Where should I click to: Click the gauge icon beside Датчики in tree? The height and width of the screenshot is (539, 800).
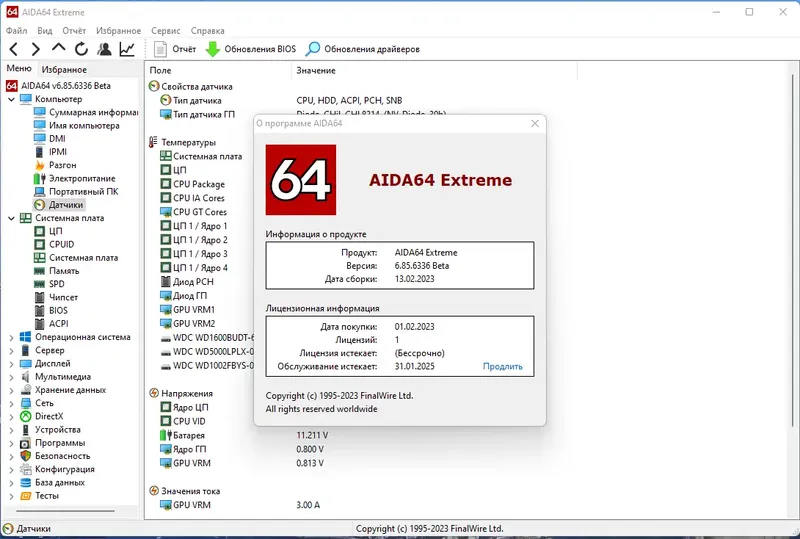pos(40,205)
